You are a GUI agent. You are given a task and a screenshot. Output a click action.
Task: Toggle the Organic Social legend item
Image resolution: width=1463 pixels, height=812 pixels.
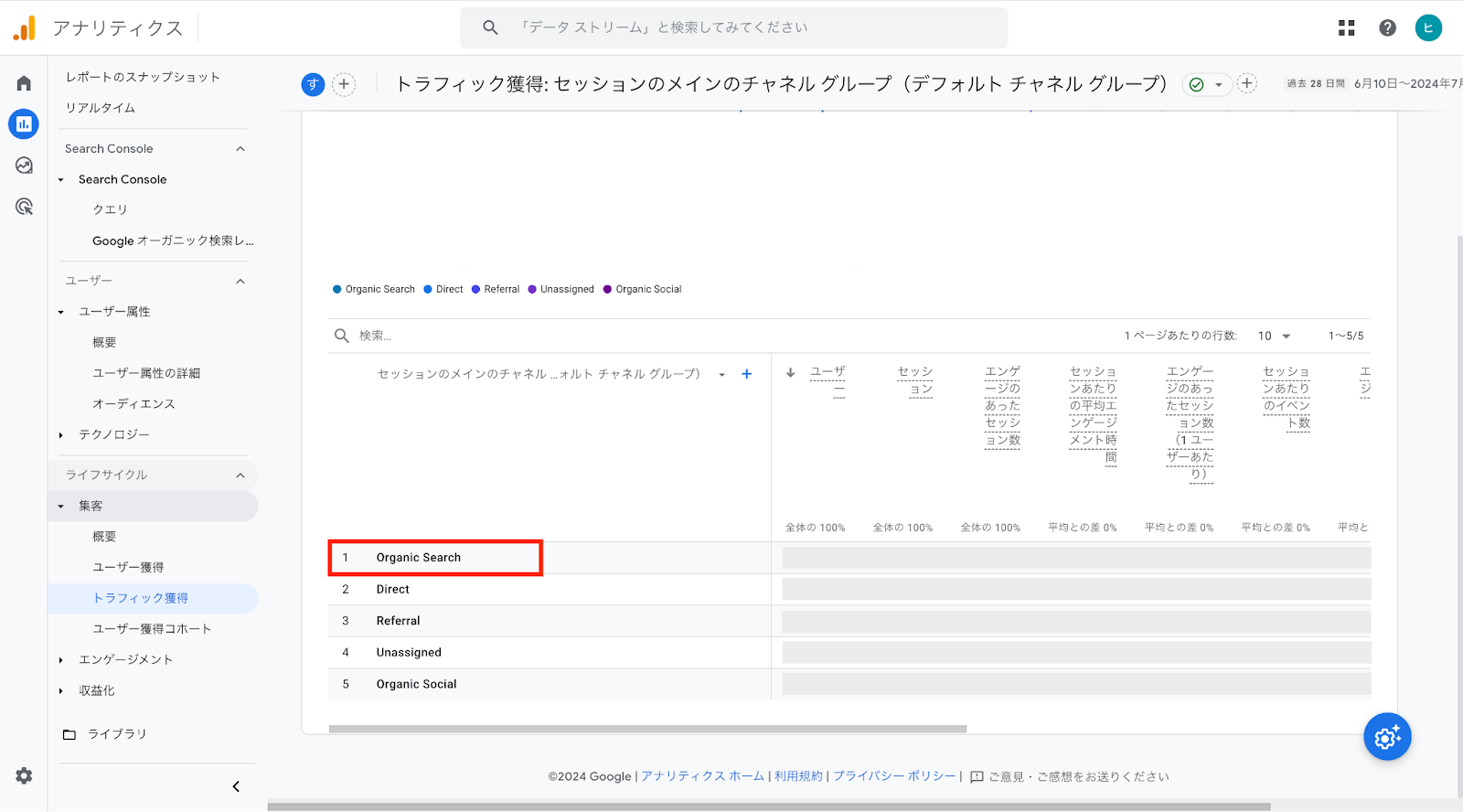click(643, 289)
